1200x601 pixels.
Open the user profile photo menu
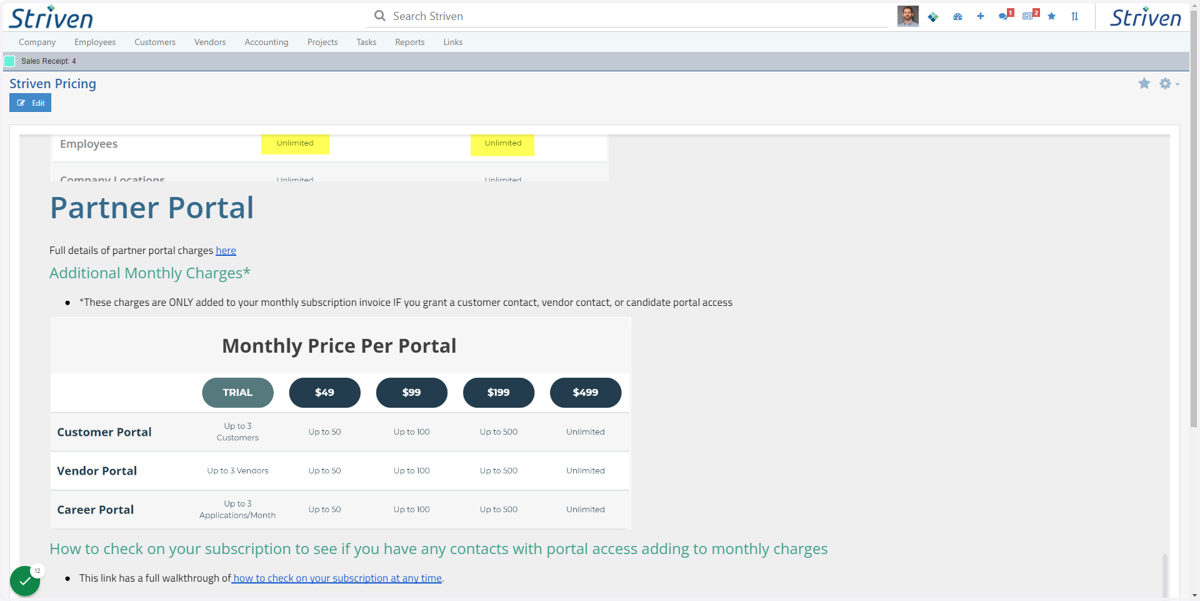point(908,16)
